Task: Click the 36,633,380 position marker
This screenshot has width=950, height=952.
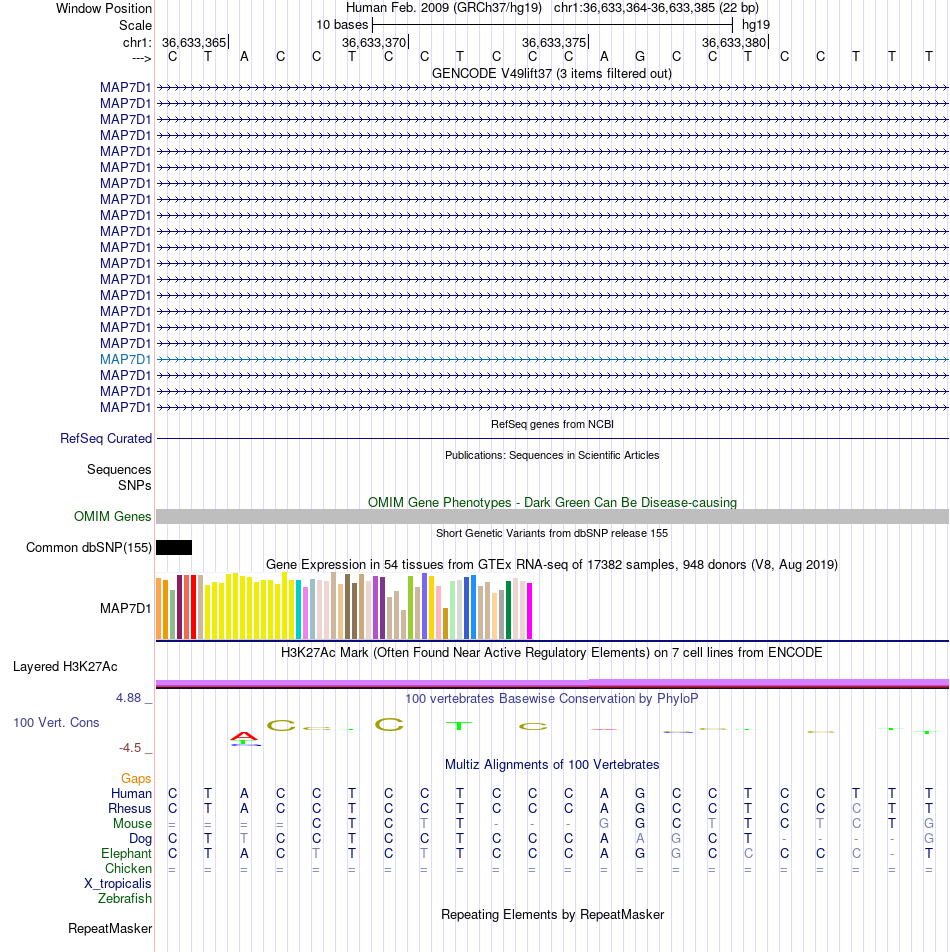Action: (x=735, y=42)
